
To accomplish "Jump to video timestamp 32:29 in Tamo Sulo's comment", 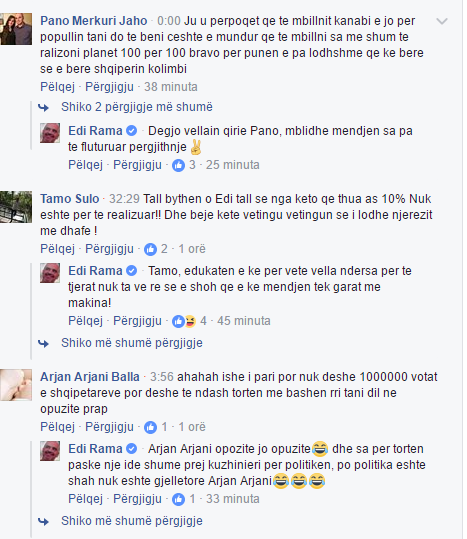I will (124, 199).
